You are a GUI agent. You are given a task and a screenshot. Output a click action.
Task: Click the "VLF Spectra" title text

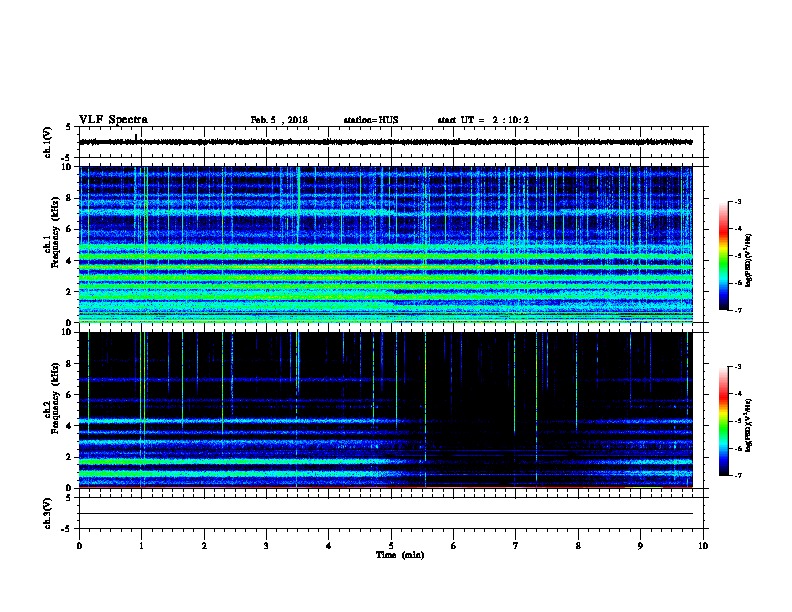[113, 120]
